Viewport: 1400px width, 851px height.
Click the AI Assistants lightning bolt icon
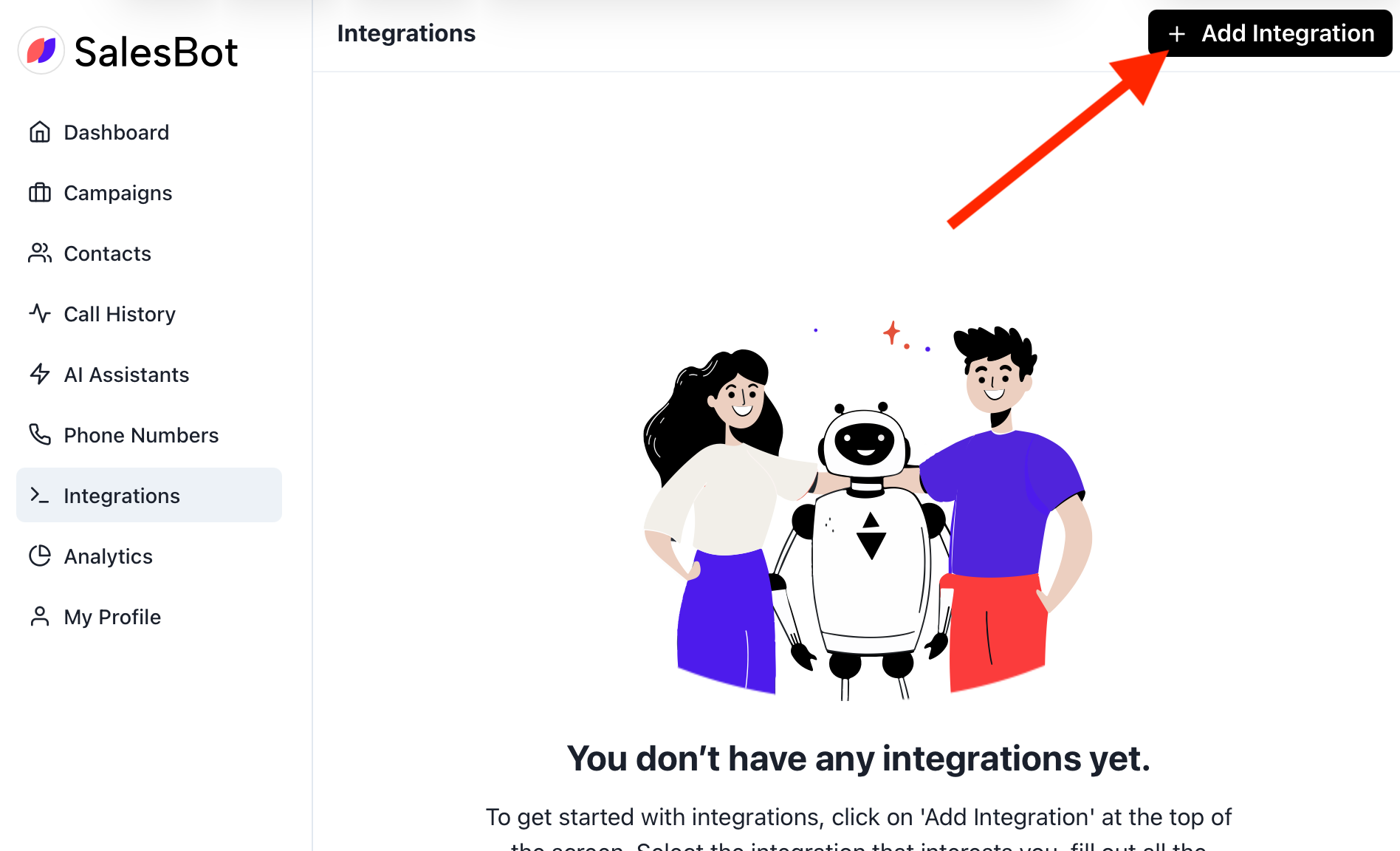click(x=40, y=375)
